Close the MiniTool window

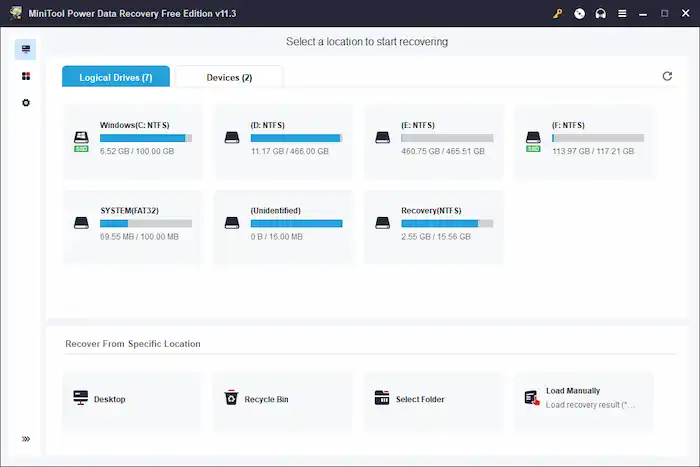pyautogui.click(x=685, y=13)
